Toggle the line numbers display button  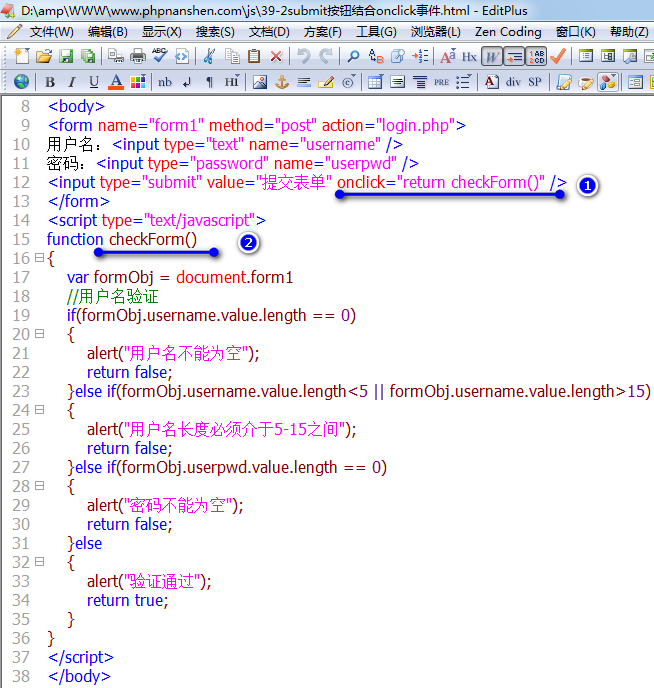[536, 57]
